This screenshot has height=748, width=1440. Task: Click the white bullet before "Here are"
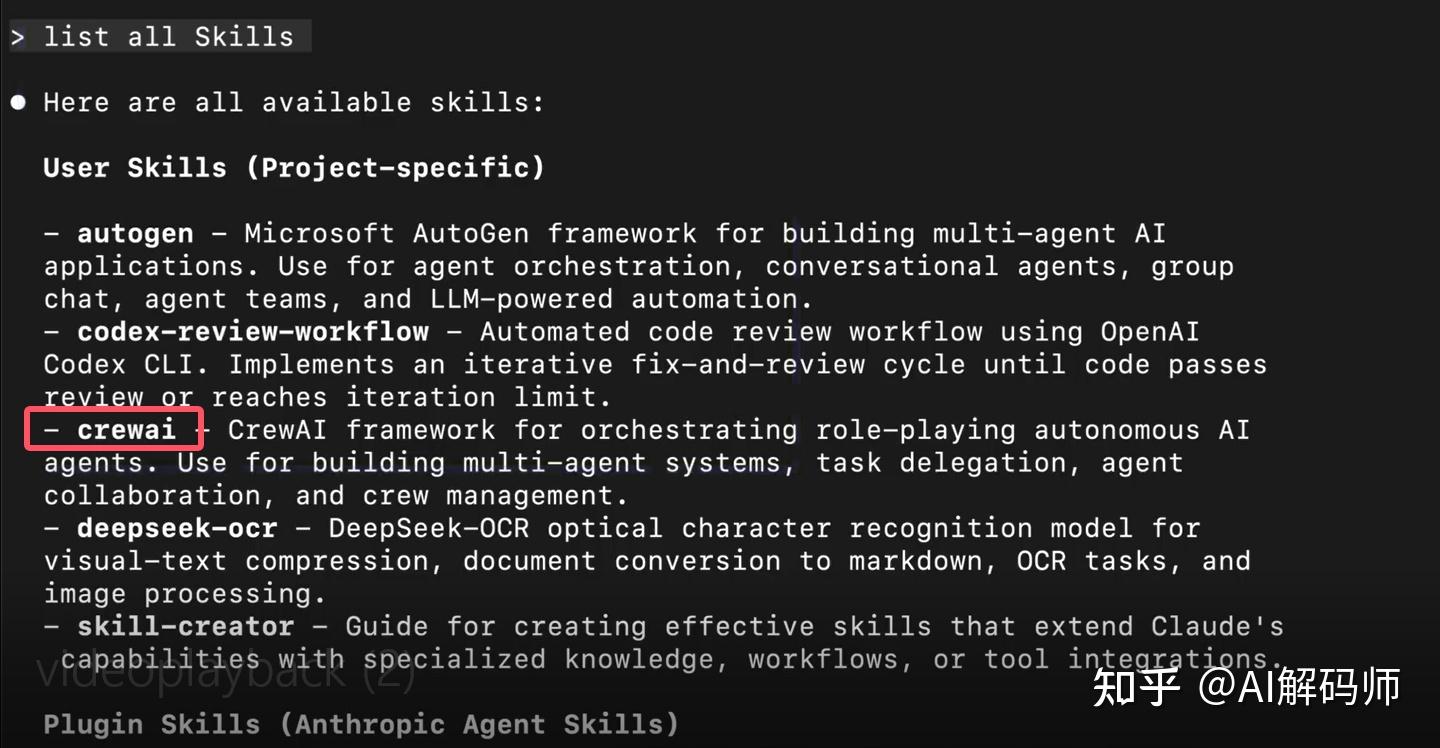click(x=18, y=102)
